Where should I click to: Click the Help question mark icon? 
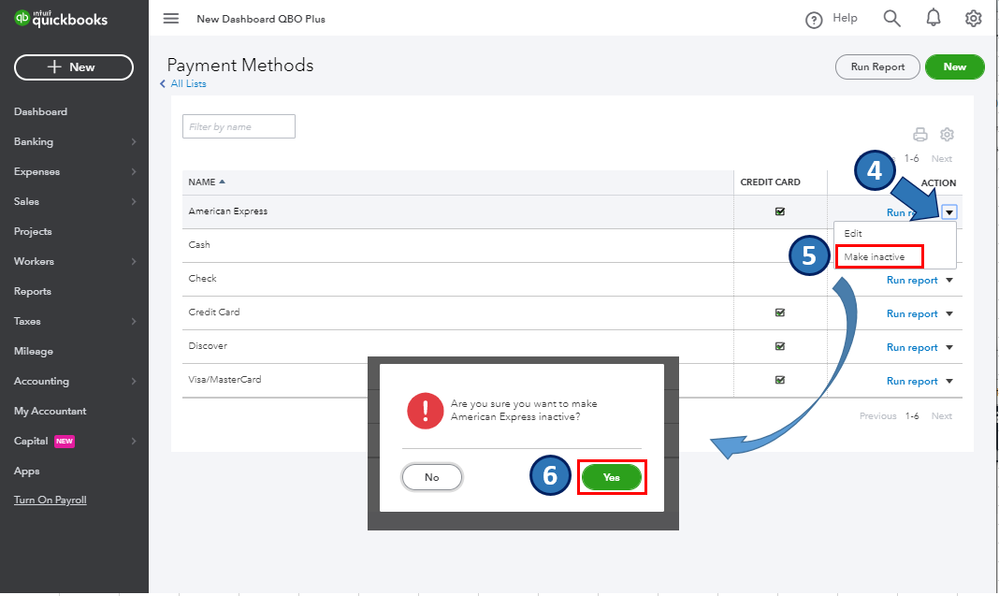click(x=814, y=20)
